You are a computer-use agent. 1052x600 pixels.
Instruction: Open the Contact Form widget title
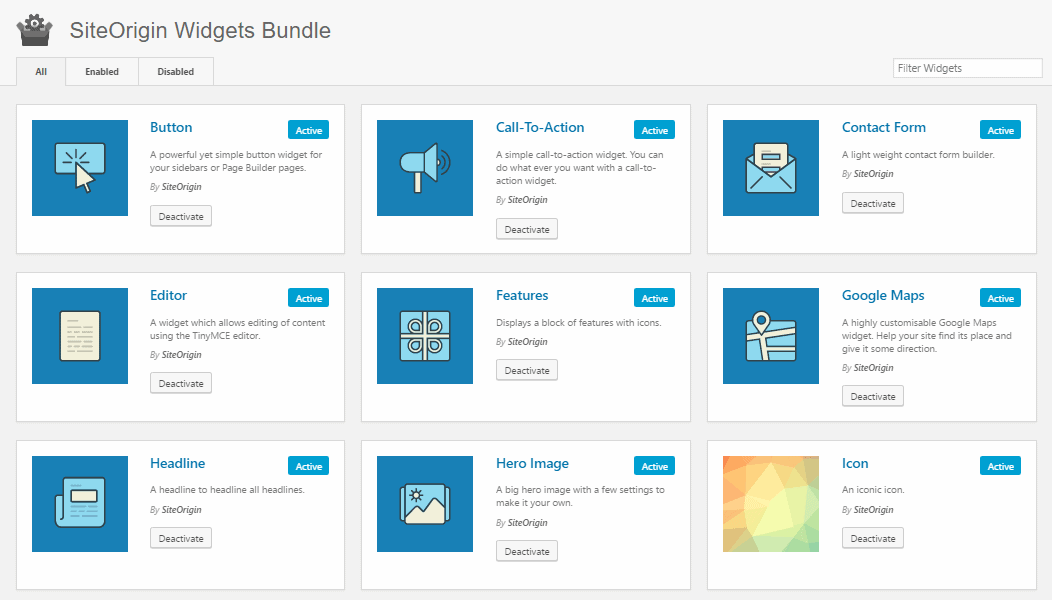[884, 128]
